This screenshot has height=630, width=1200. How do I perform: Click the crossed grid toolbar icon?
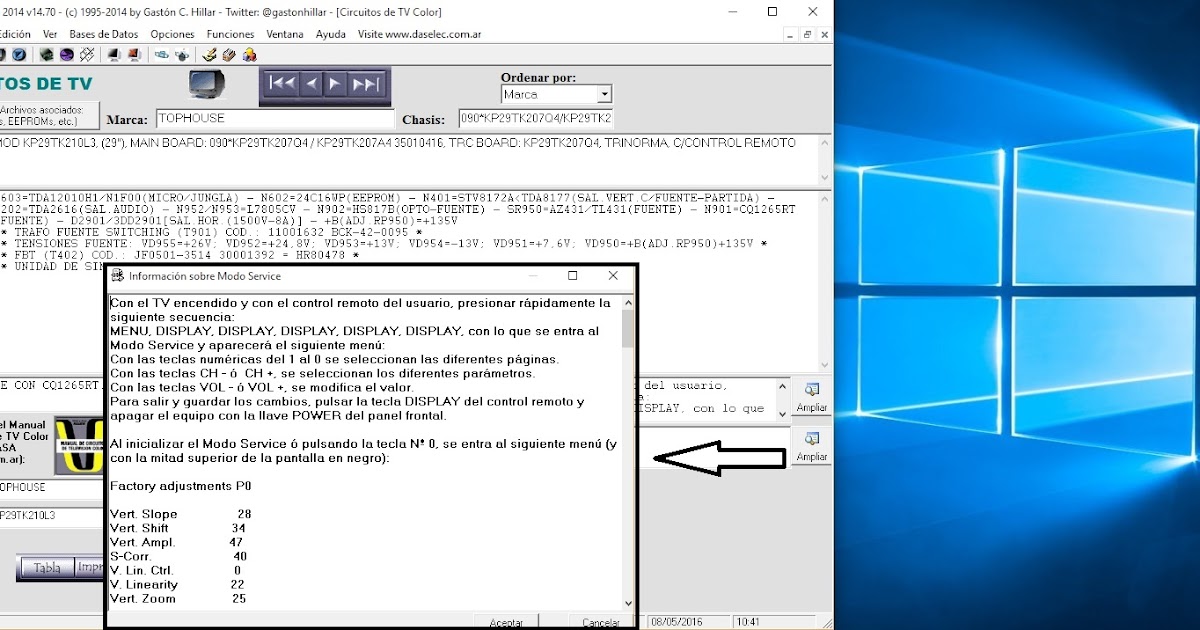(x=87, y=54)
